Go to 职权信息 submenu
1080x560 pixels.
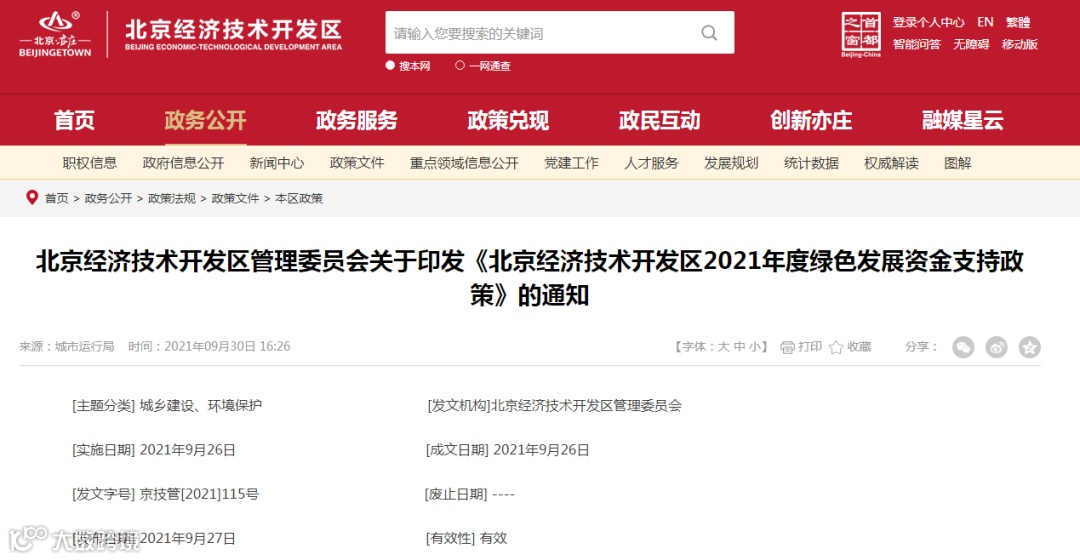[x=90, y=163]
